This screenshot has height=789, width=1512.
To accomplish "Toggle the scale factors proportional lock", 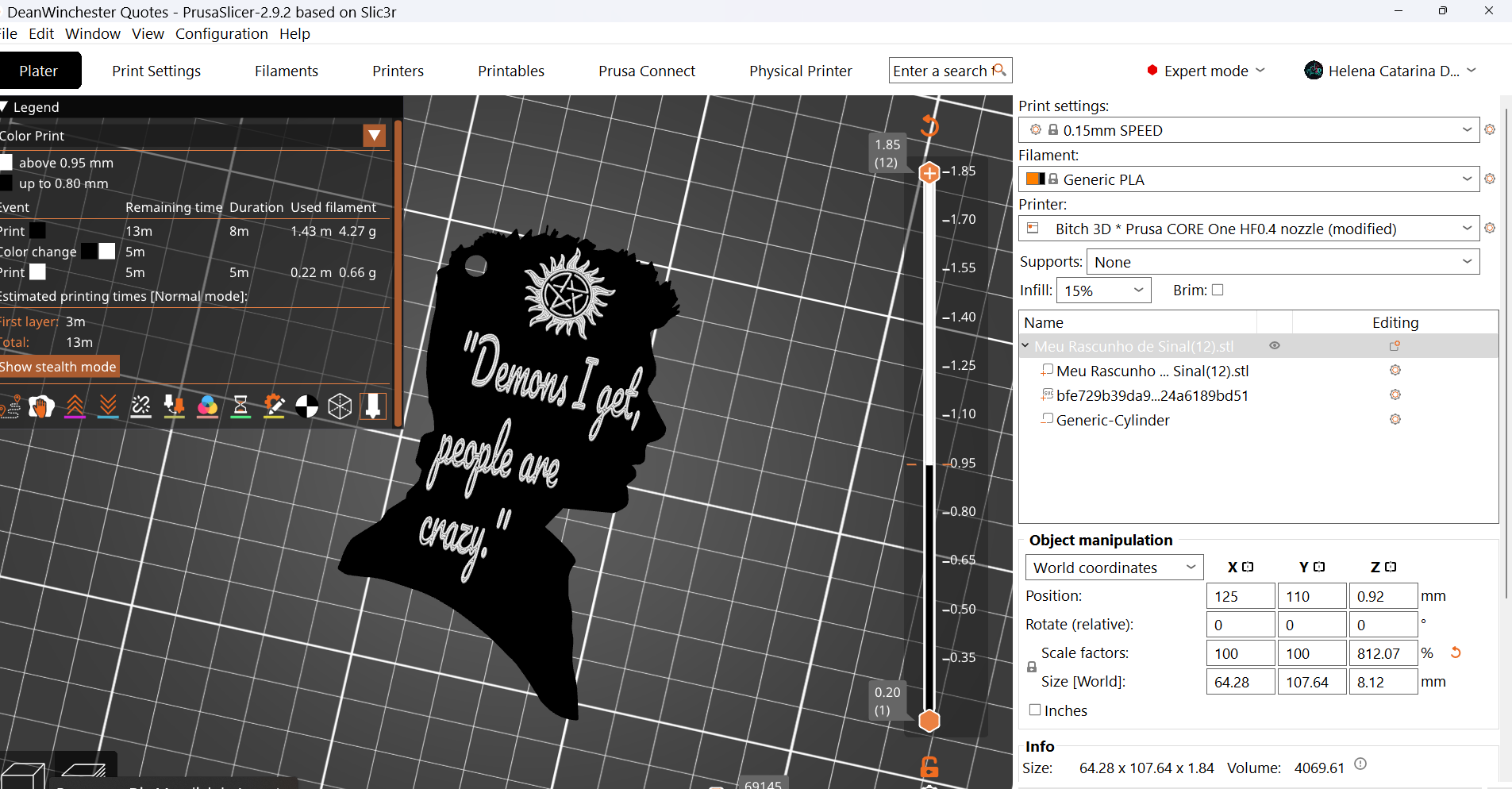I will tap(1032, 667).
